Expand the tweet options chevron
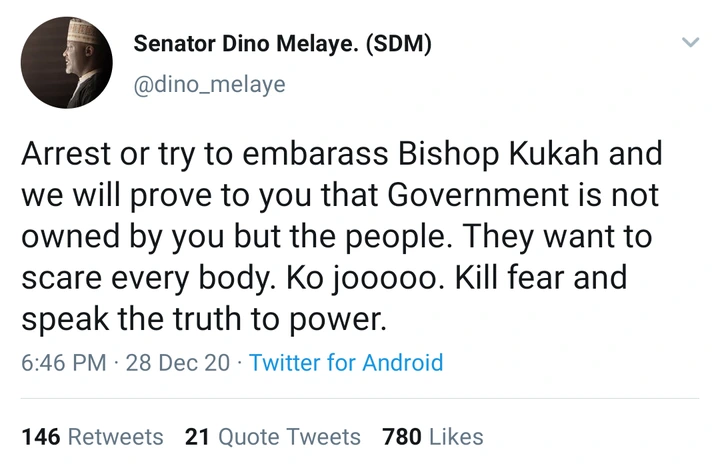 (x=689, y=44)
